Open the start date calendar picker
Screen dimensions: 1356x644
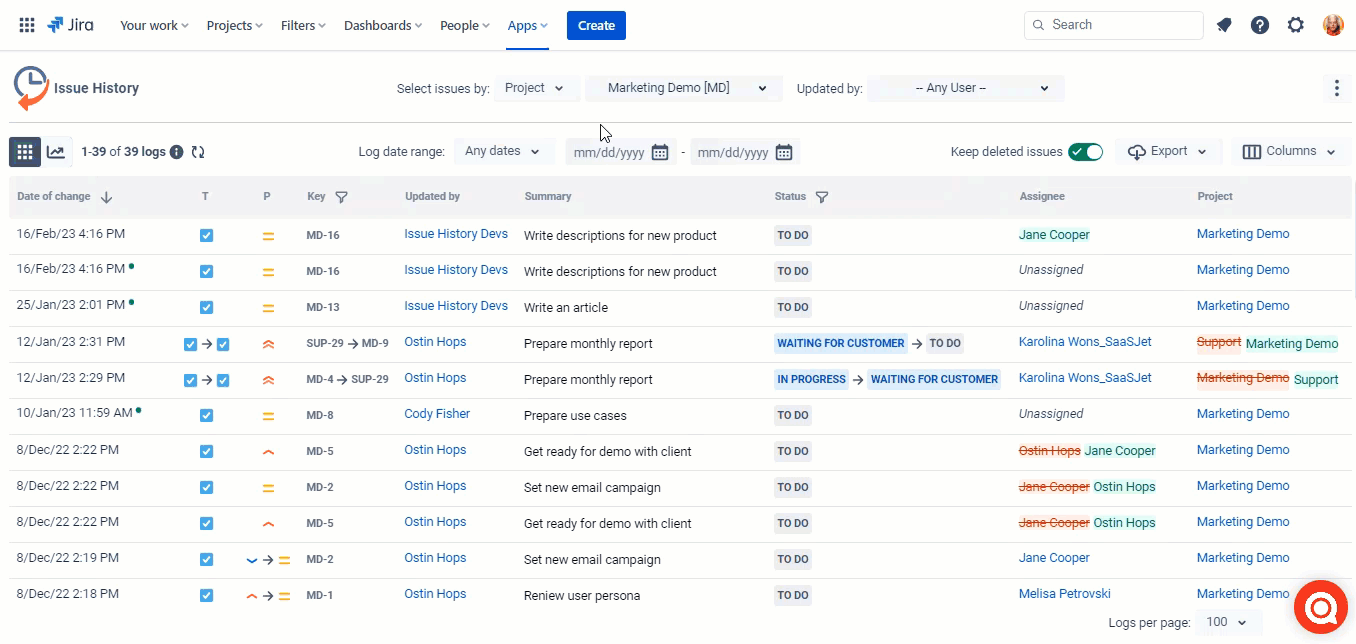(660, 152)
